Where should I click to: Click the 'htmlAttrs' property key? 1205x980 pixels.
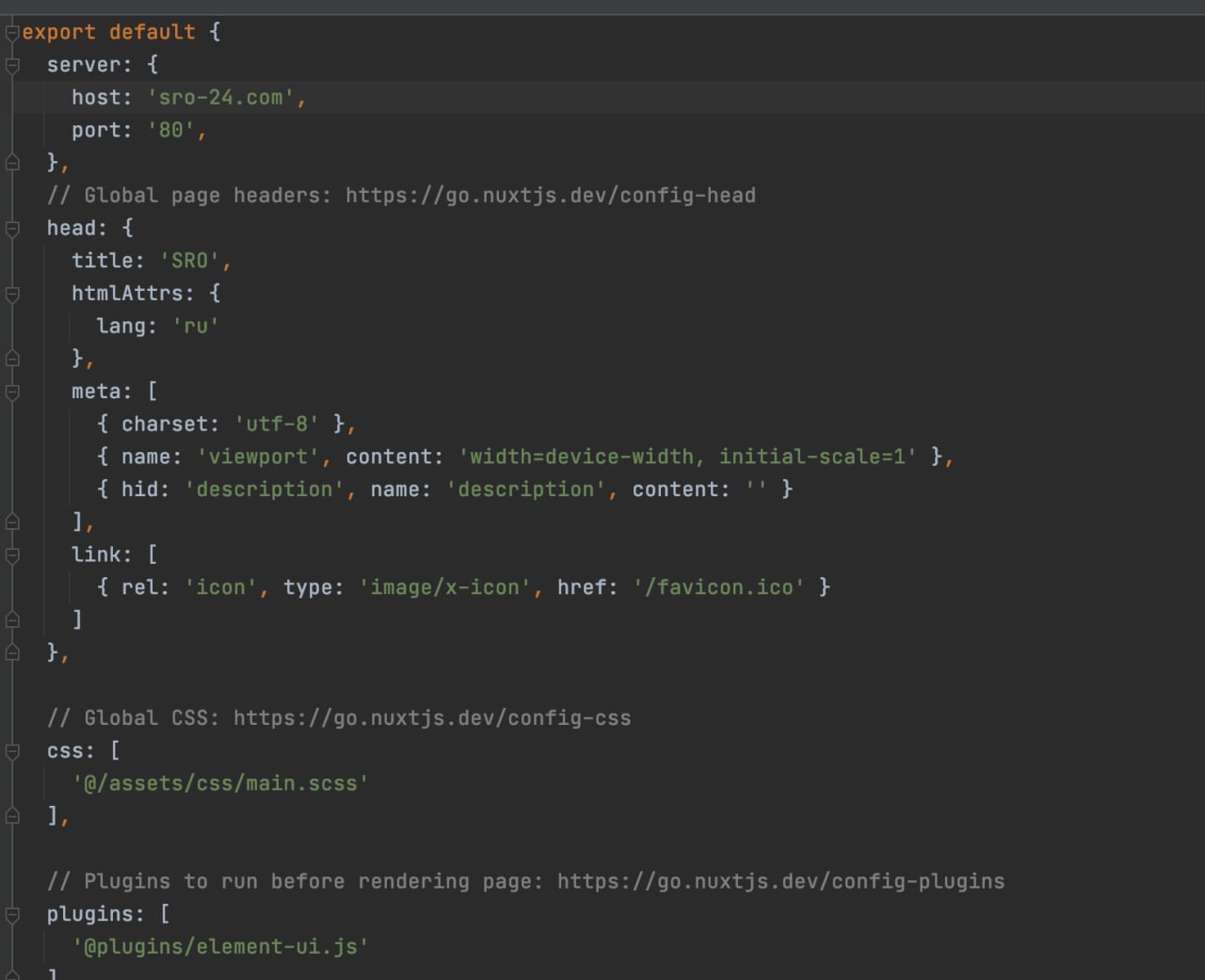tap(127, 294)
